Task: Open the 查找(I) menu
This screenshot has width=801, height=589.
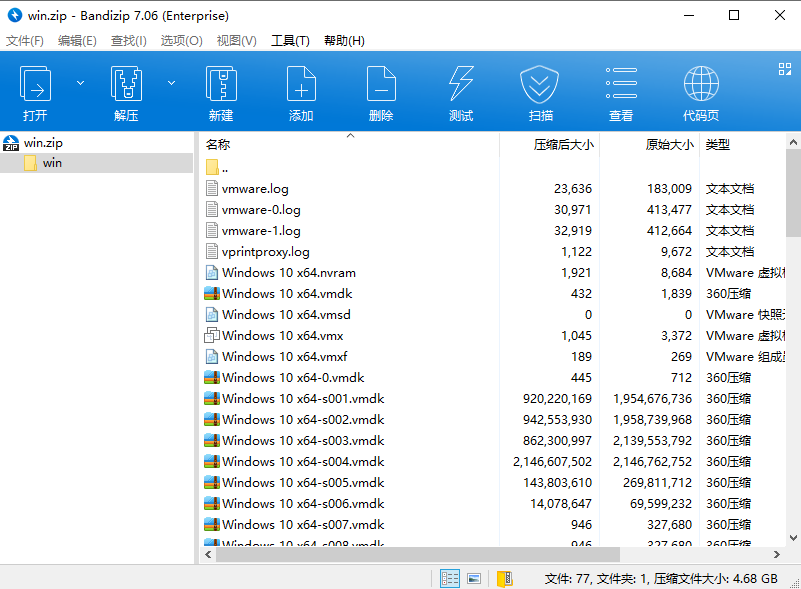Action: pyautogui.click(x=129, y=40)
